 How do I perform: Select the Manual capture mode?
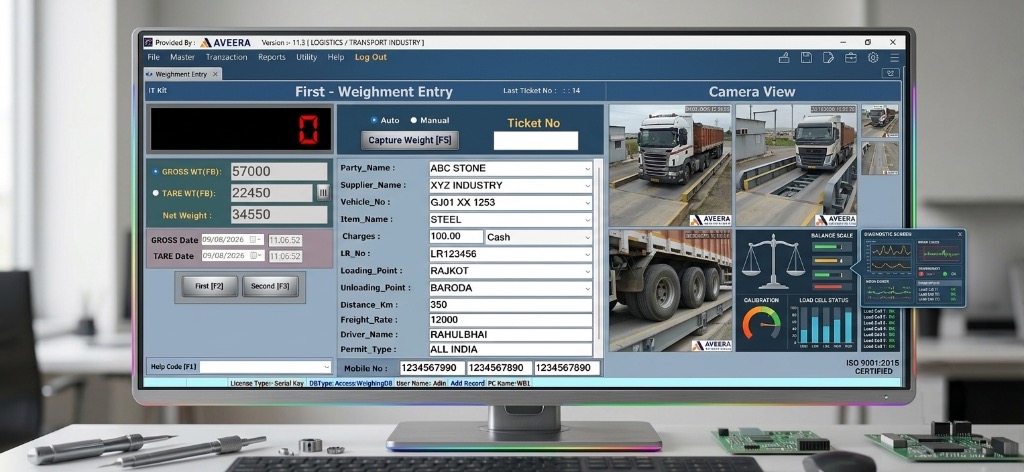(413, 120)
